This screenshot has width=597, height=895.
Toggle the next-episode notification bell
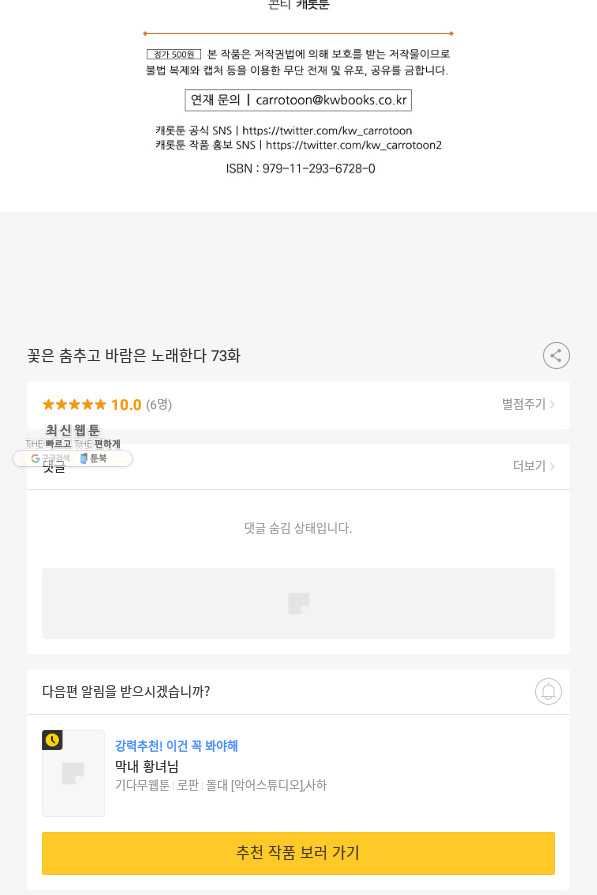(548, 691)
